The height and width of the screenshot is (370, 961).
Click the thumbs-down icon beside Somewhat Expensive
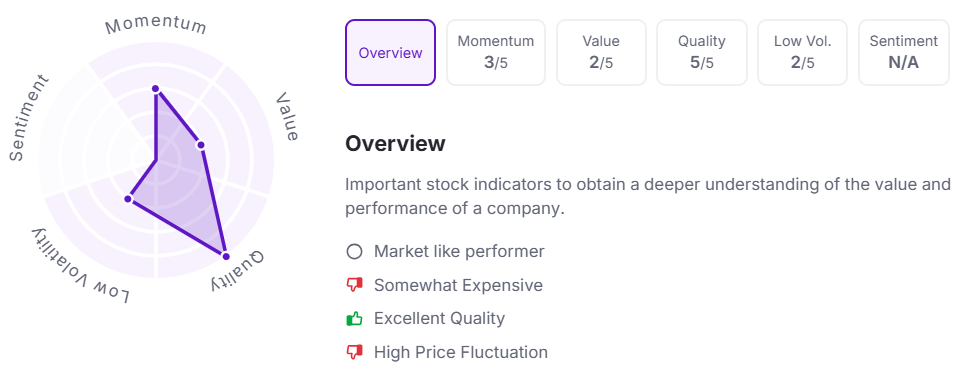(354, 285)
